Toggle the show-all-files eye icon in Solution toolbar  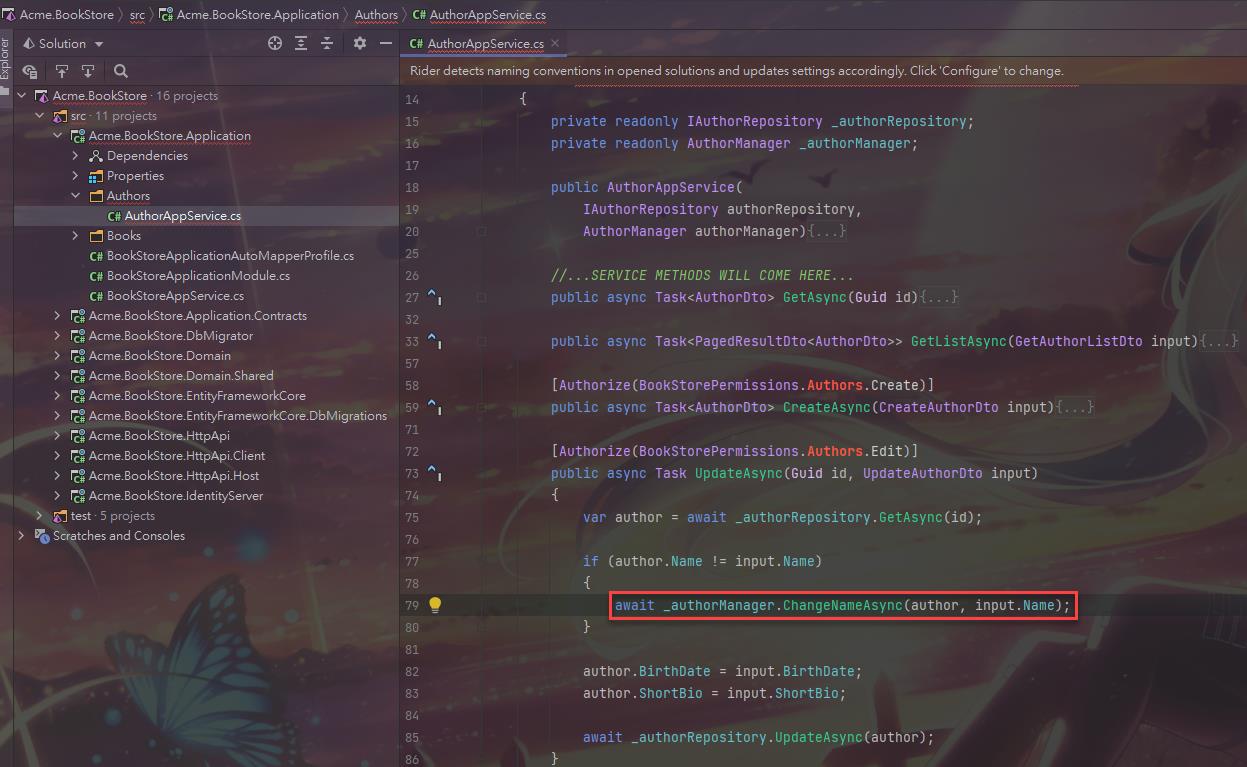point(30,71)
